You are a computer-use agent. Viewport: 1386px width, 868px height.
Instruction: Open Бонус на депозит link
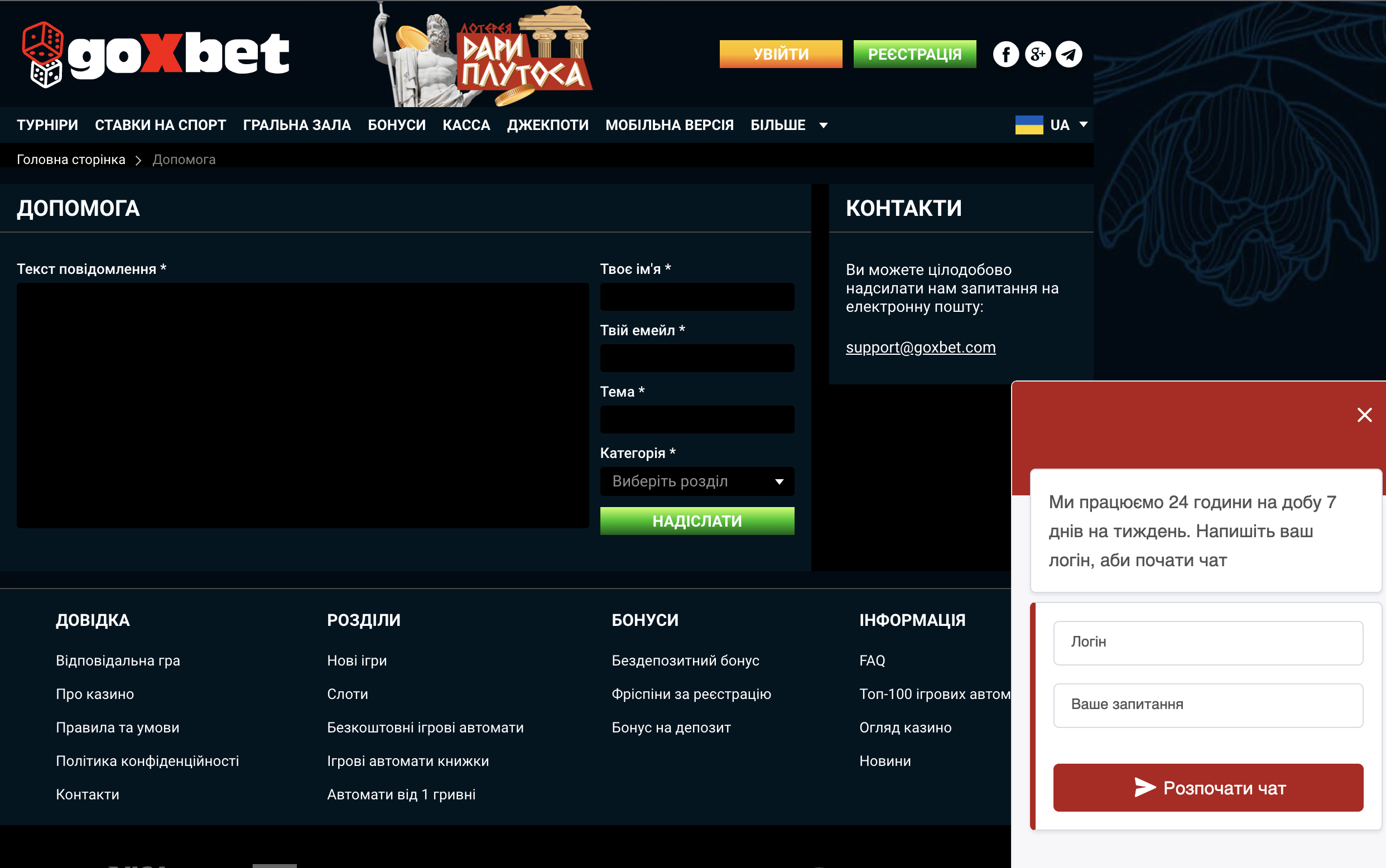click(x=671, y=728)
